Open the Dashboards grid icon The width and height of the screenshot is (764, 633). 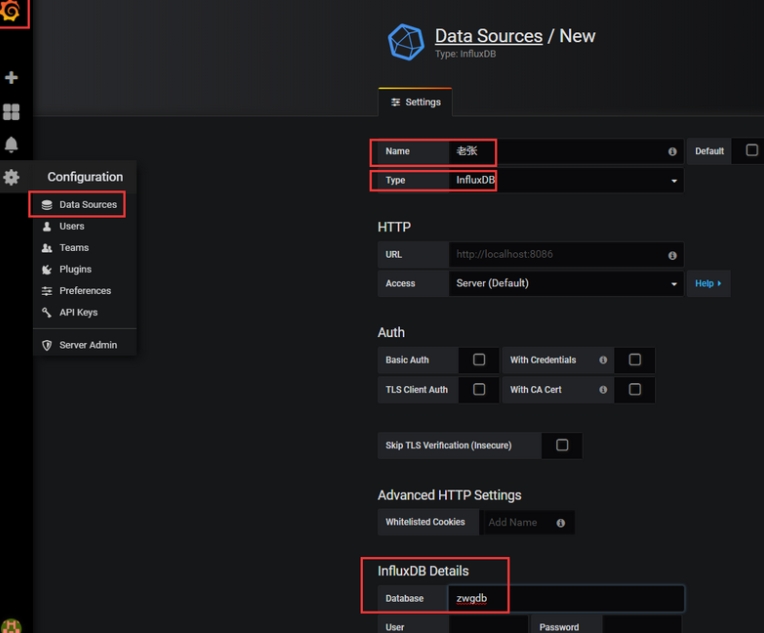click(11, 112)
